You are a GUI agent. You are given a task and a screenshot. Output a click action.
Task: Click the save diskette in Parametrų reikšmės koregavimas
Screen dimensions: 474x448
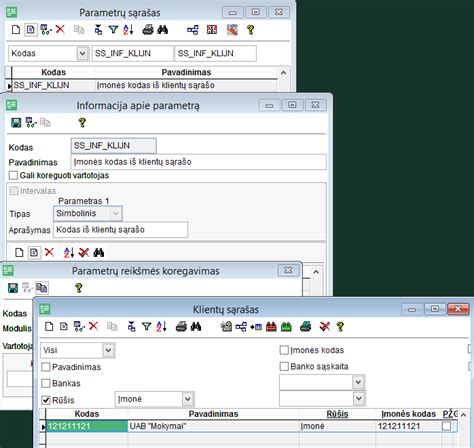click(x=13, y=288)
